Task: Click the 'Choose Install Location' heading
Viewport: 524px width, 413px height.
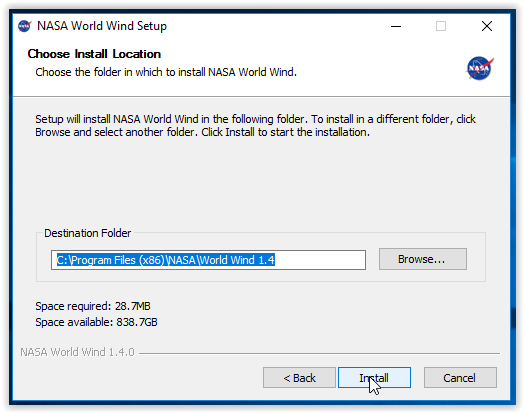Action: (94, 54)
